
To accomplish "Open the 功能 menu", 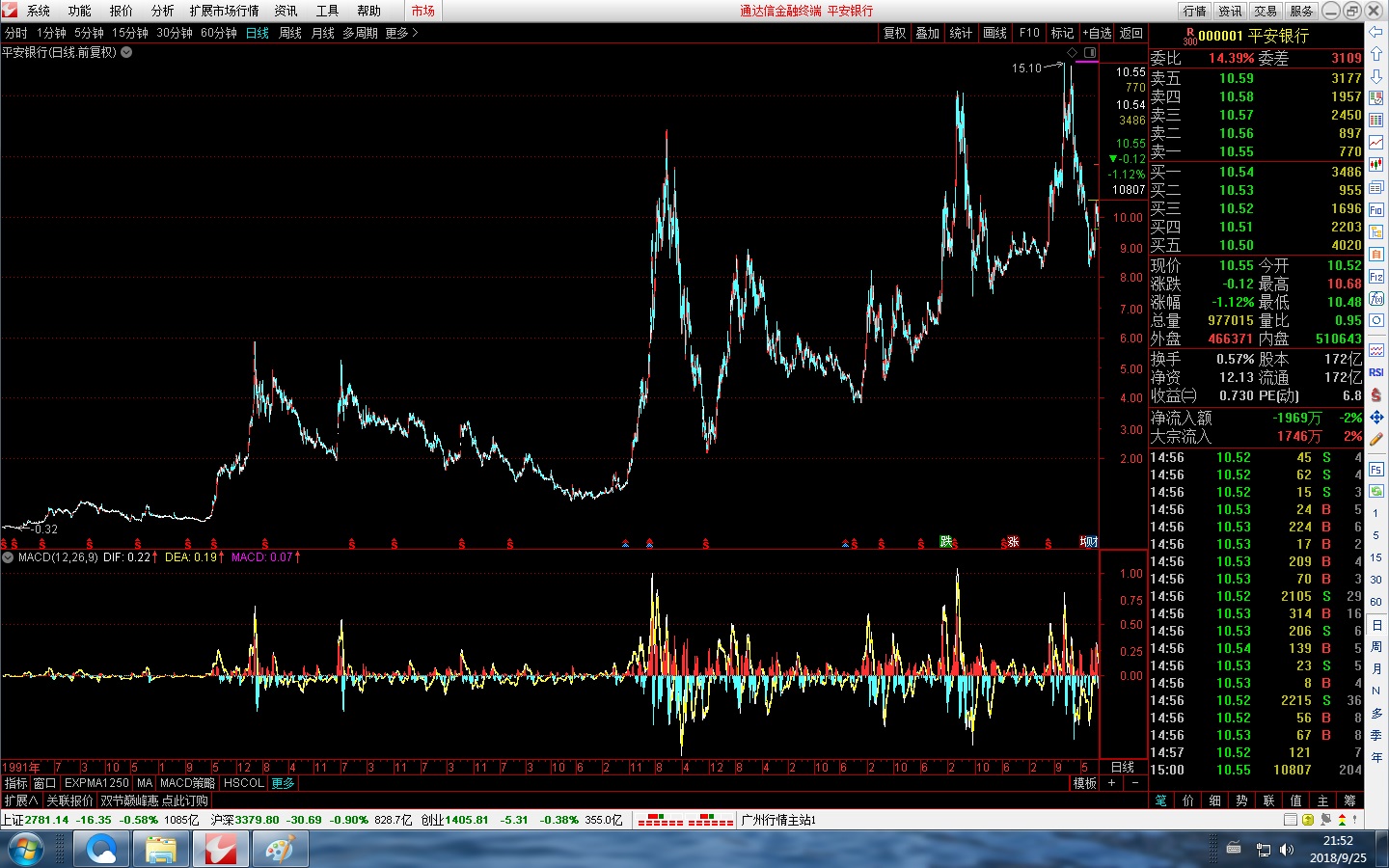I will pyautogui.click(x=80, y=11).
